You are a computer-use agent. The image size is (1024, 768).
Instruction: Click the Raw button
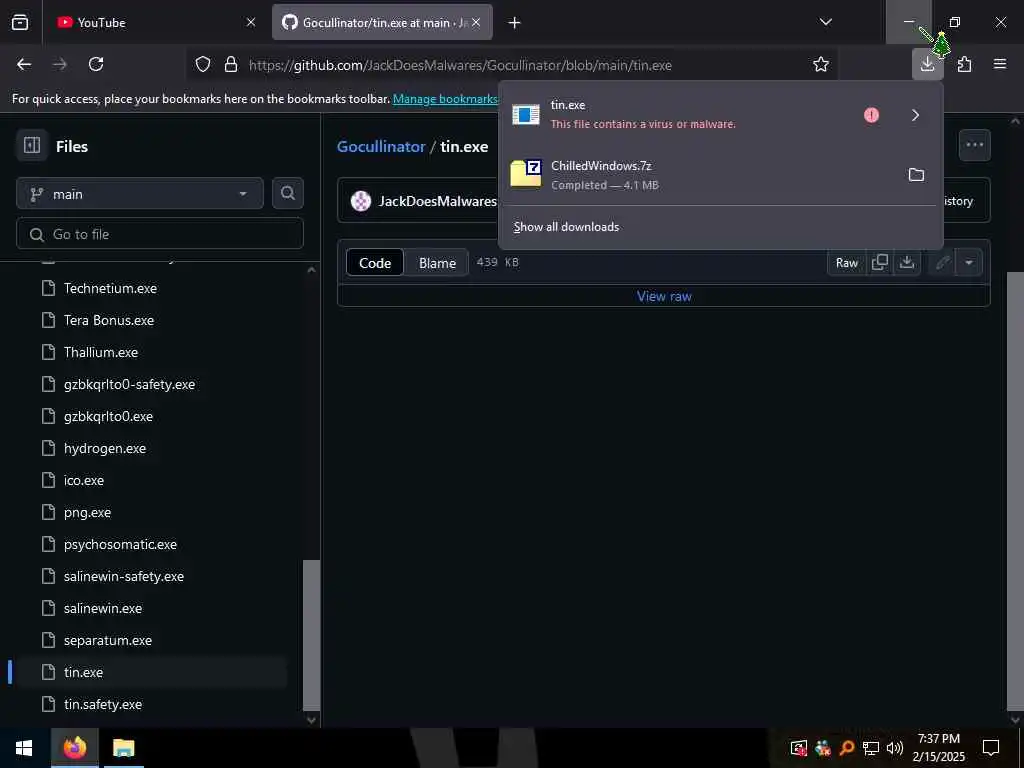[846, 263]
